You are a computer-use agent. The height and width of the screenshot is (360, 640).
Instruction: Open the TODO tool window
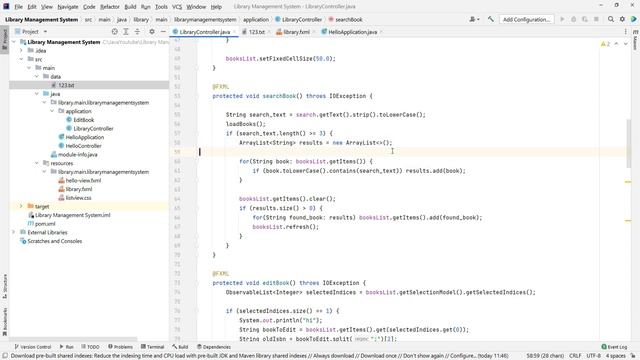pyautogui.click(x=90, y=347)
